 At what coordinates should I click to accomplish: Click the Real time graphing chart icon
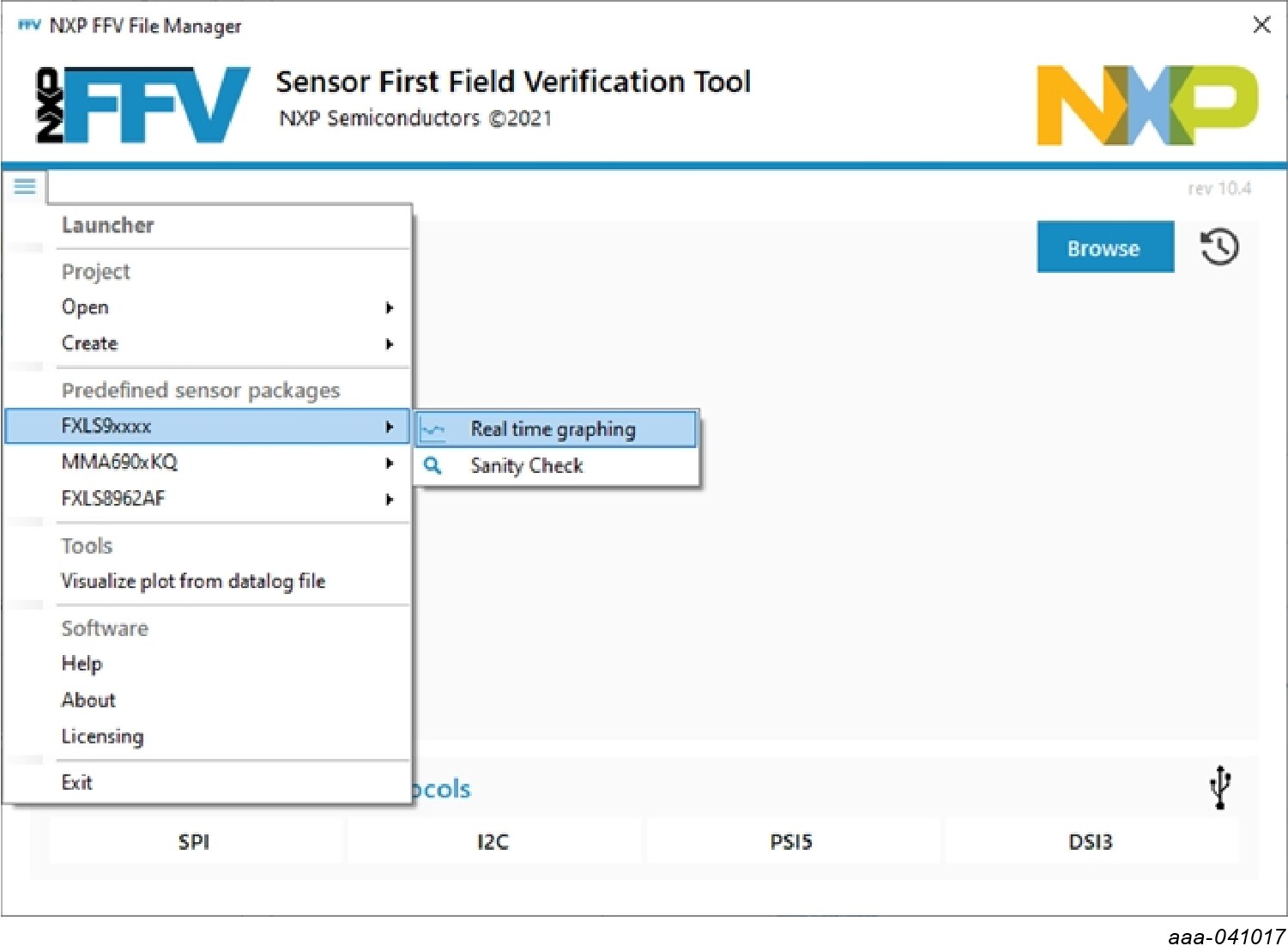433,429
